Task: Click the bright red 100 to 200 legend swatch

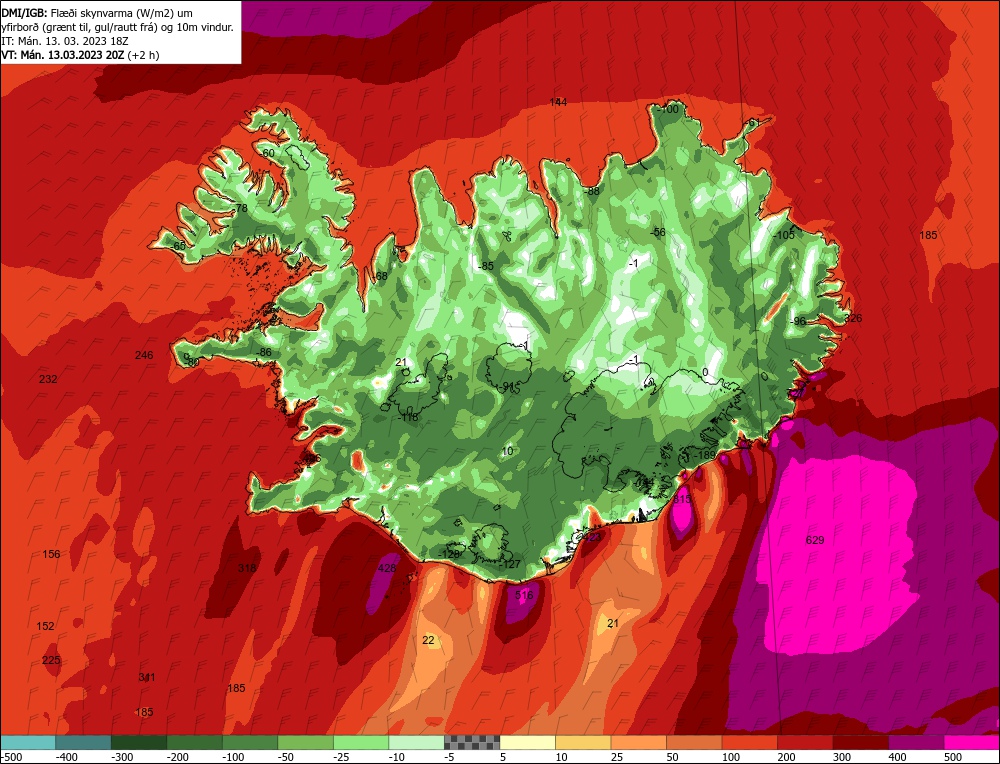Action: pos(749,742)
